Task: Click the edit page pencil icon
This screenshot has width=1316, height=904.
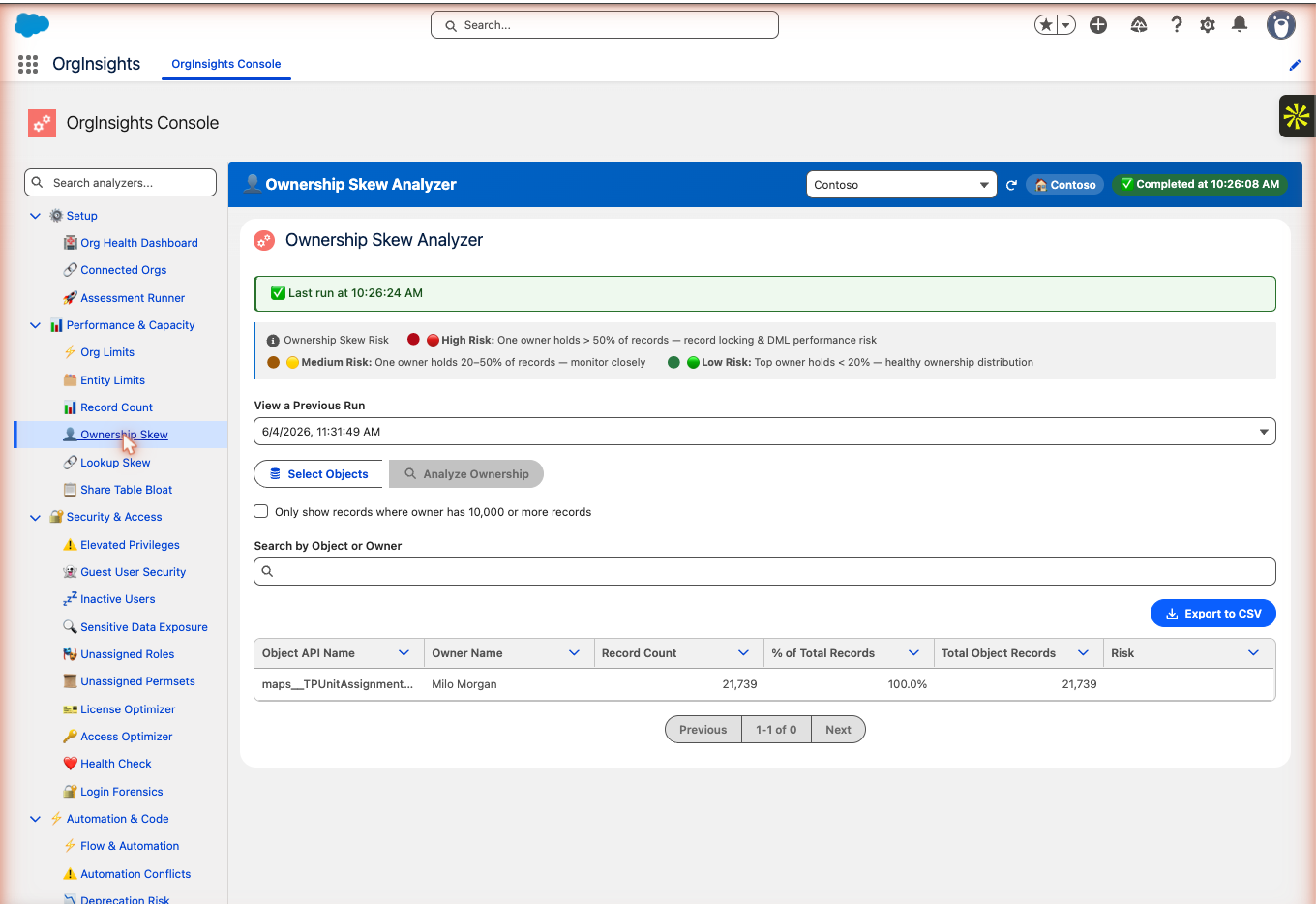Action: tap(1295, 65)
